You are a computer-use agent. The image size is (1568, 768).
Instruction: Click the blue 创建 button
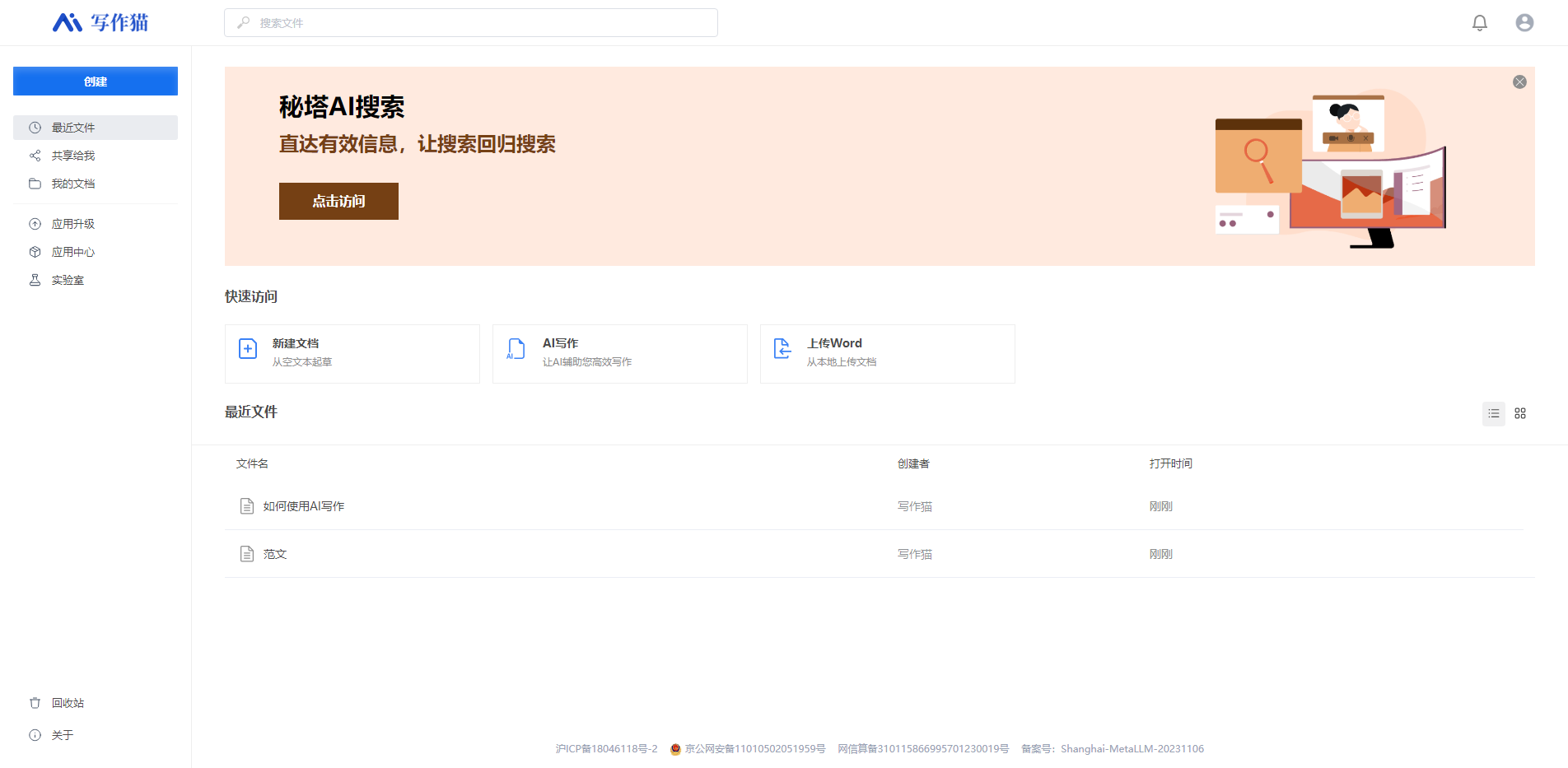tap(96, 81)
